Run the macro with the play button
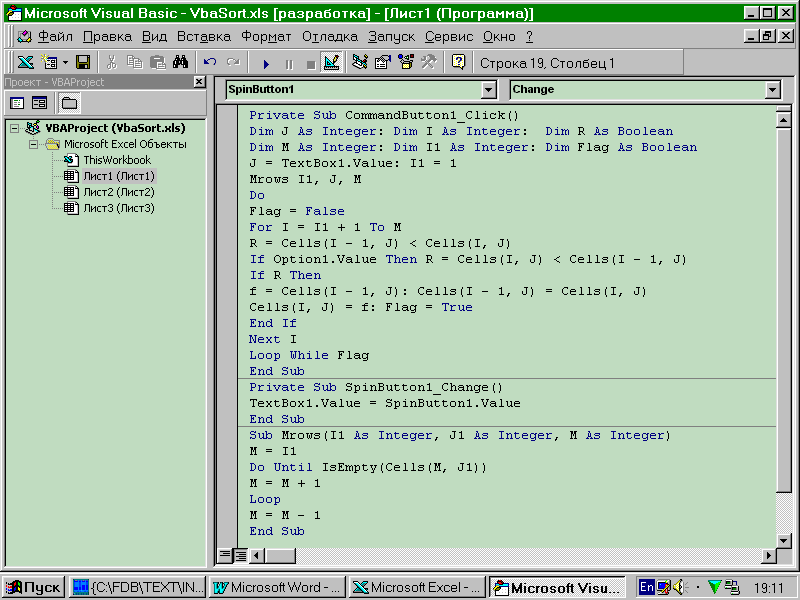Image resolution: width=800 pixels, height=600 pixels. [x=266, y=64]
